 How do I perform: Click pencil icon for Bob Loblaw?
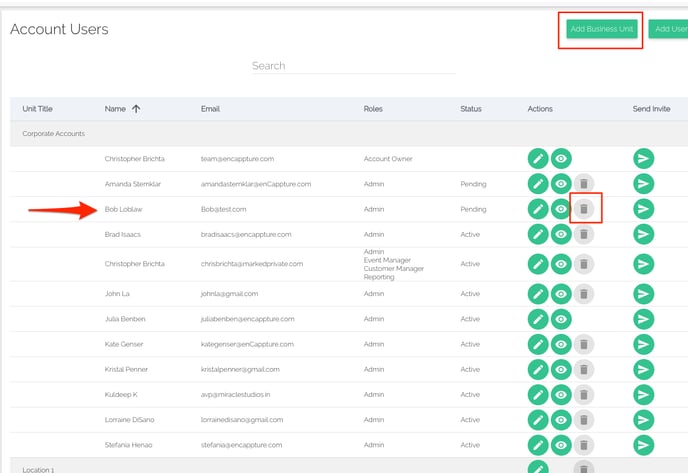pyautogui.click(x=538, y=209)
